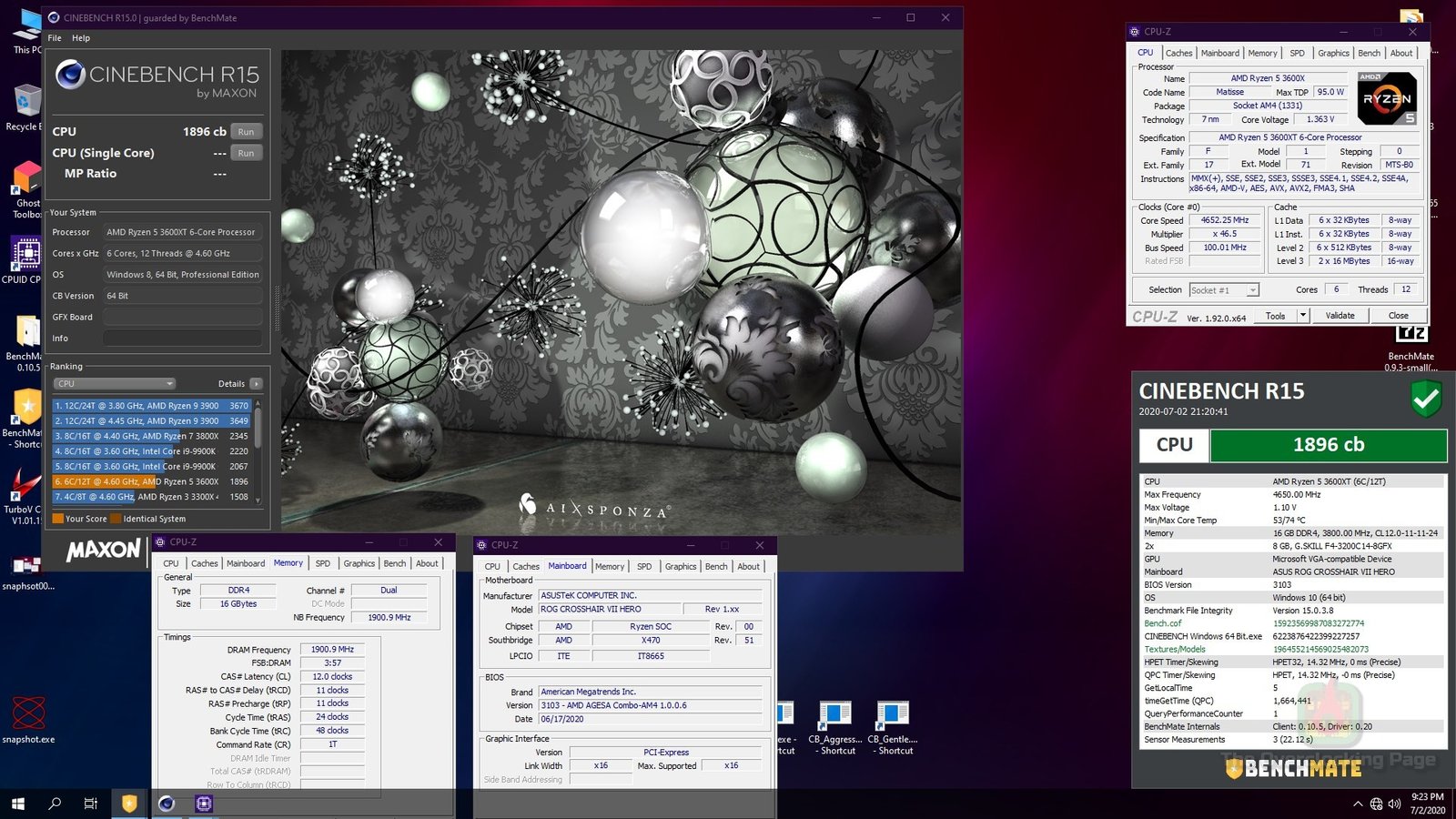Viewport: 1456px width, 819px height.
Task: Open the snapshot.exe desktop icon
Action: [28, 713]
